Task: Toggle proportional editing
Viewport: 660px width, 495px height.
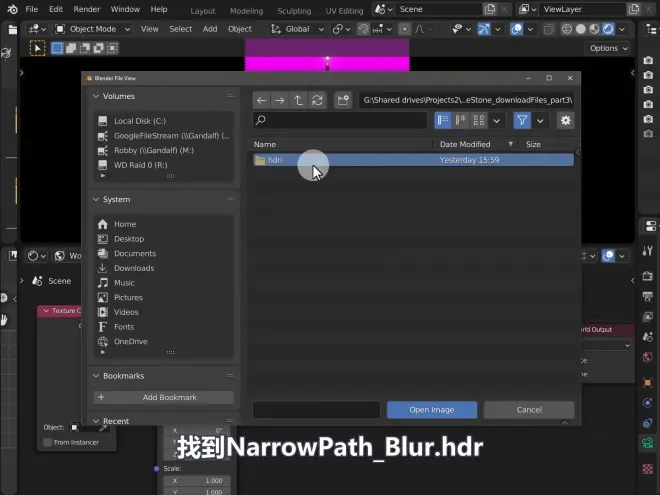Action: click(405, 29)
